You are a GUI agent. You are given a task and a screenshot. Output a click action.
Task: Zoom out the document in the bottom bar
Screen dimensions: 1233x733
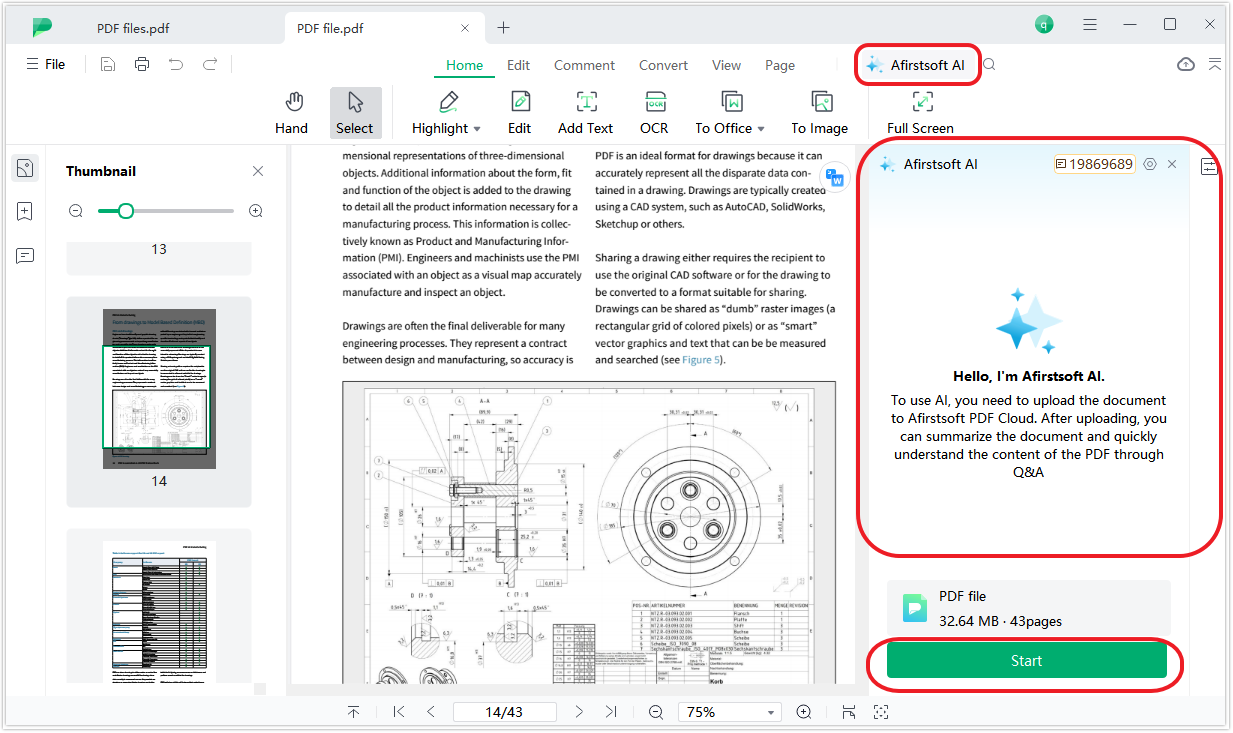click(655, 712)
